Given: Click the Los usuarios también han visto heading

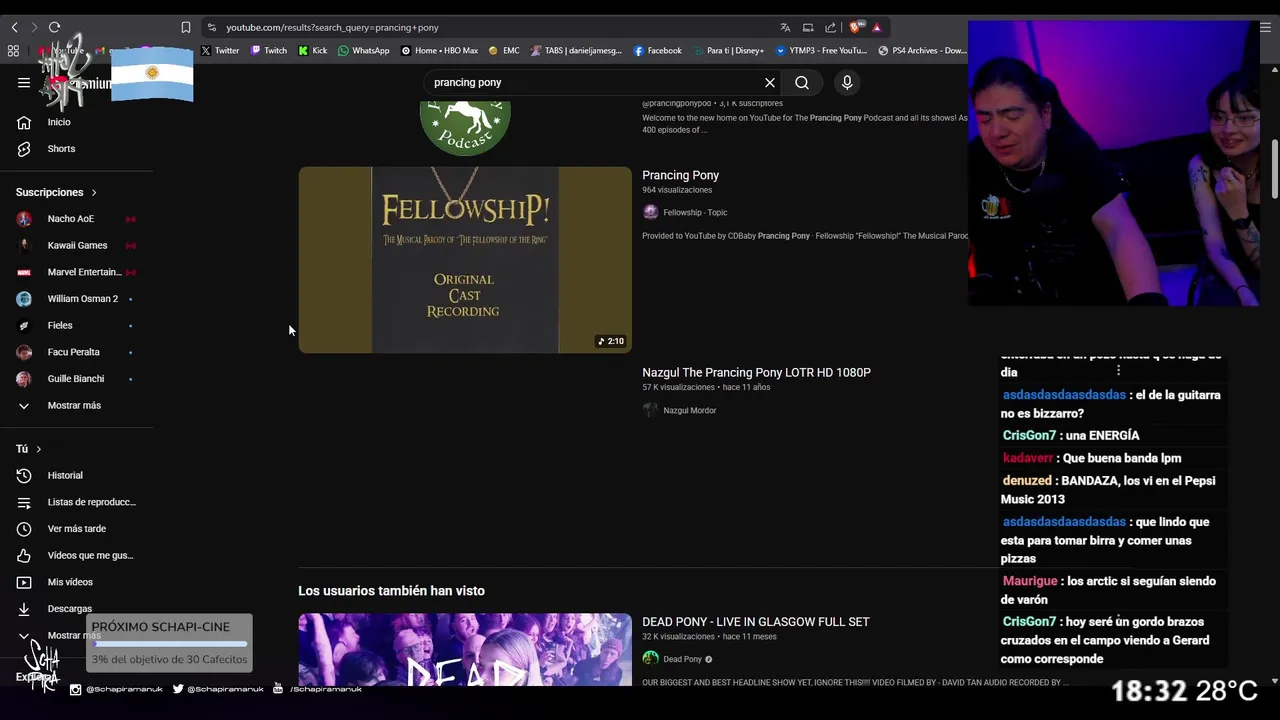Looking at the screenshot, I should point(391,591).
